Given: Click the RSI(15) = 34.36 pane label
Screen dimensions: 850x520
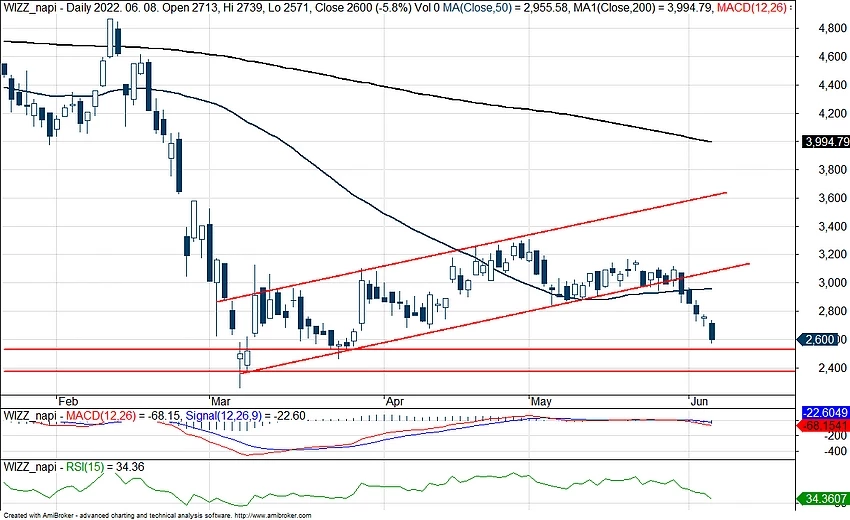Looking at the screenshot, I should coord(105,466).
